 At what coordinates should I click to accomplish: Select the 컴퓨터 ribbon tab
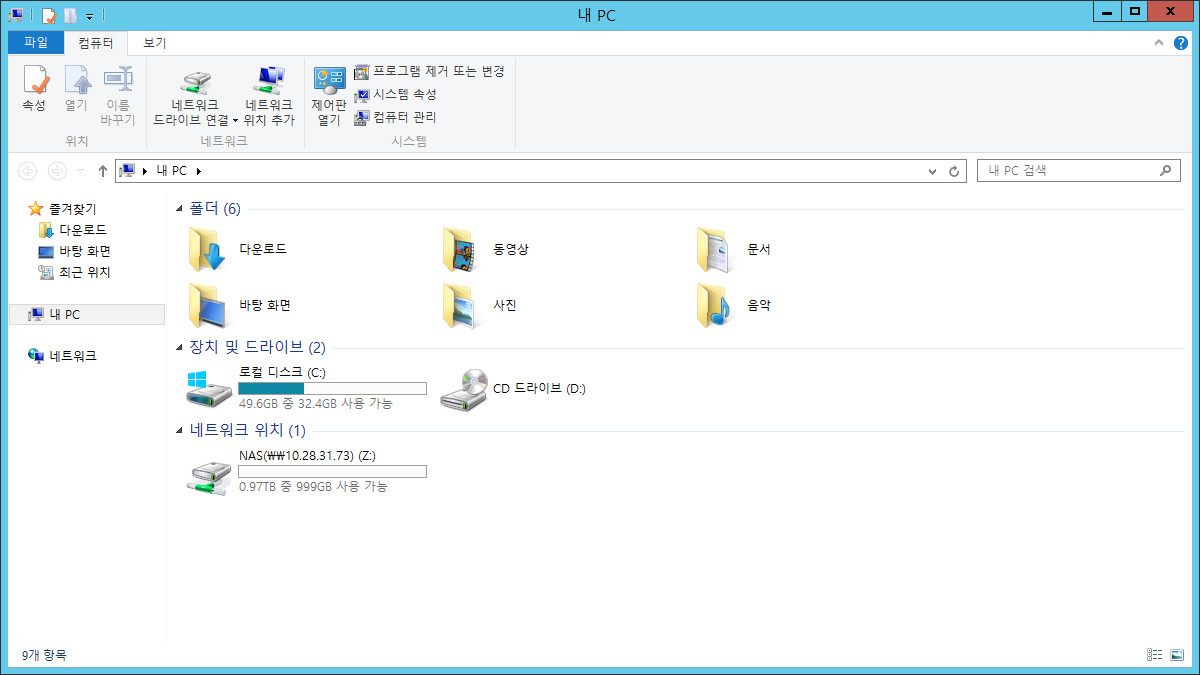click(x=96, y=43)
